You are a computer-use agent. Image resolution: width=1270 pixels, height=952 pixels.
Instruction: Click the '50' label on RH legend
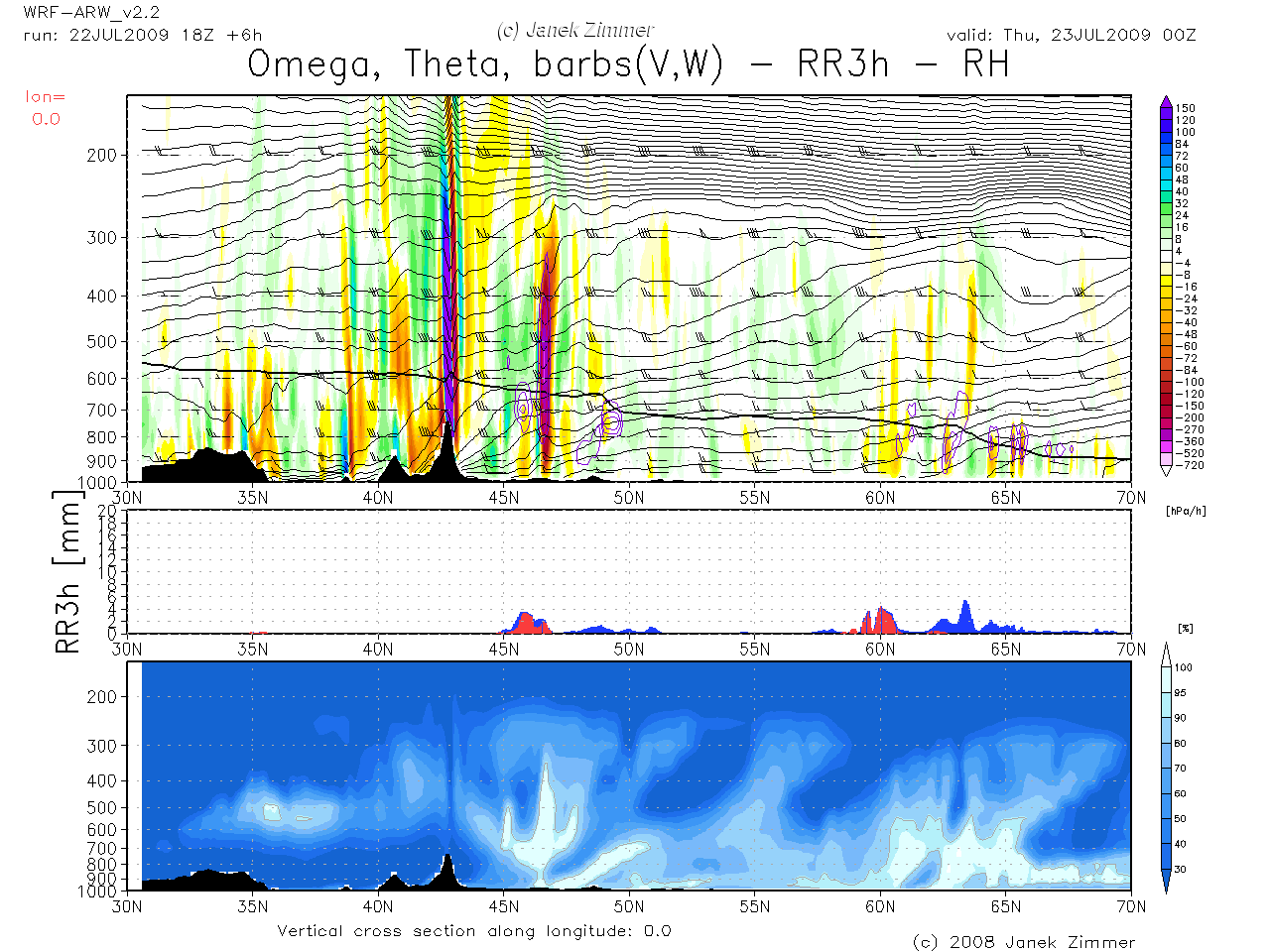pos(1181,819)
